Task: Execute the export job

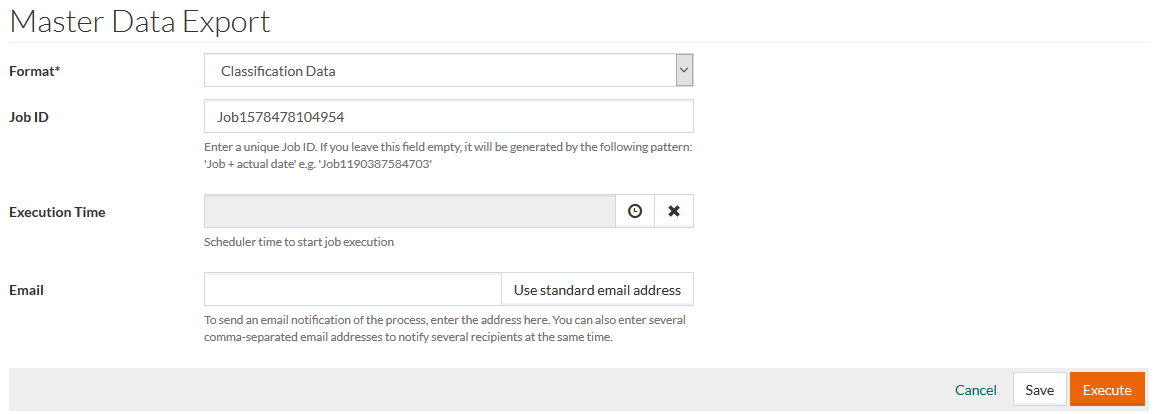Action: (1107, 390)
